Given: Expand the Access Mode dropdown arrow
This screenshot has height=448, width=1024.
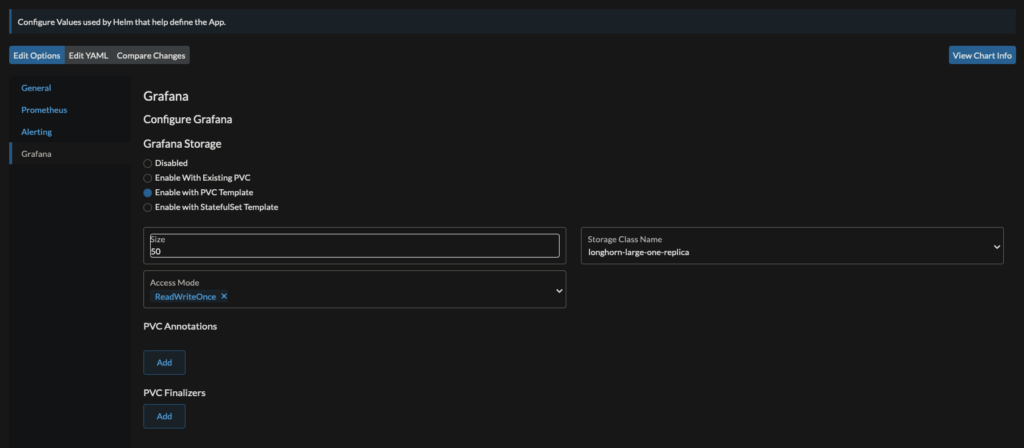Looking at the screenshot, I should point(558,290).
